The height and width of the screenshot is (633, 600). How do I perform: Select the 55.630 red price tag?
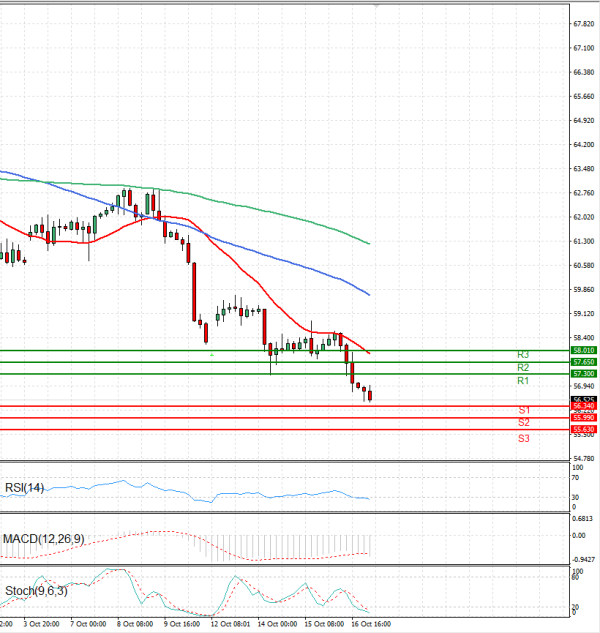click(x=584, y=429)
